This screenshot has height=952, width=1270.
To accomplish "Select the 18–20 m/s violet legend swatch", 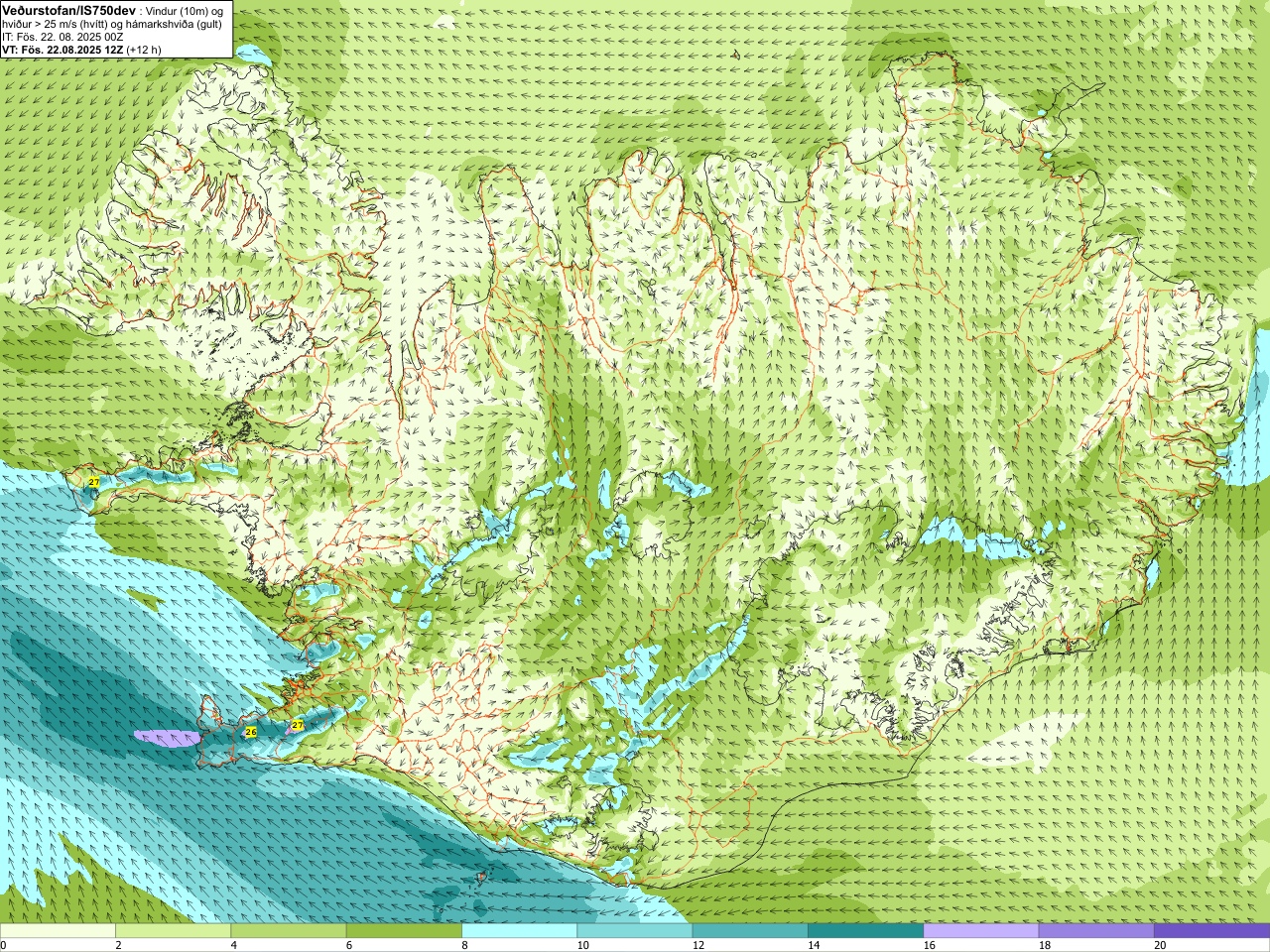I will 1096,931.
